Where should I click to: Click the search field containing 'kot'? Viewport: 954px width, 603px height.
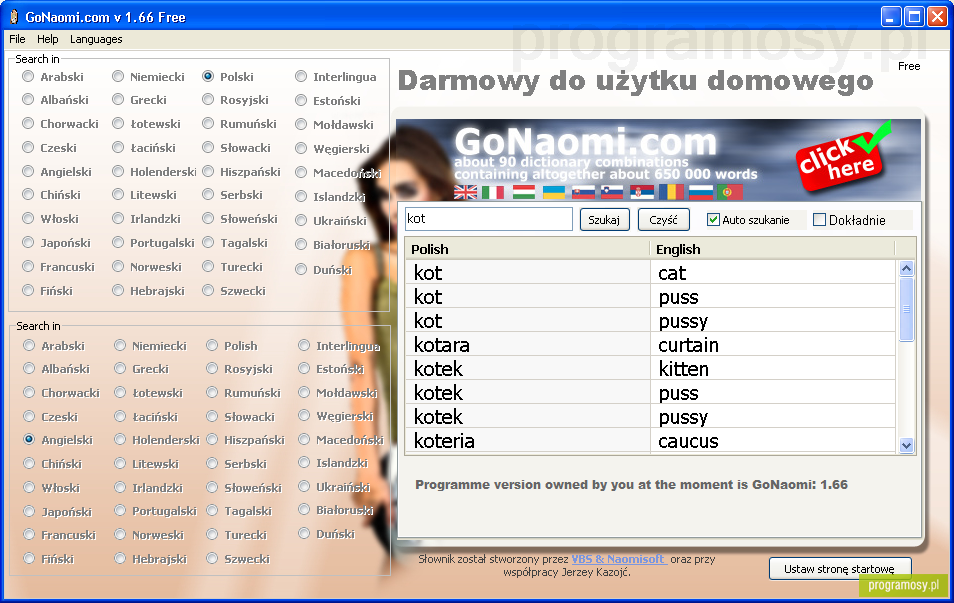tap(489, 219)
